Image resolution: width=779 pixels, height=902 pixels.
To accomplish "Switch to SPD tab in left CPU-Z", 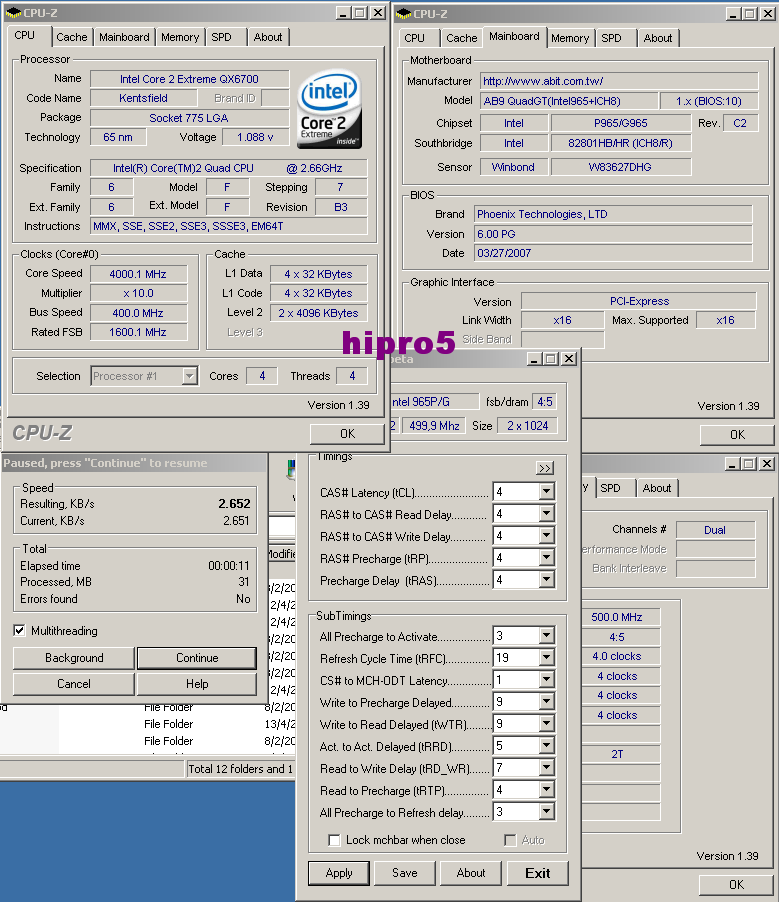I will pyautogui.click(x=222, y=37).
